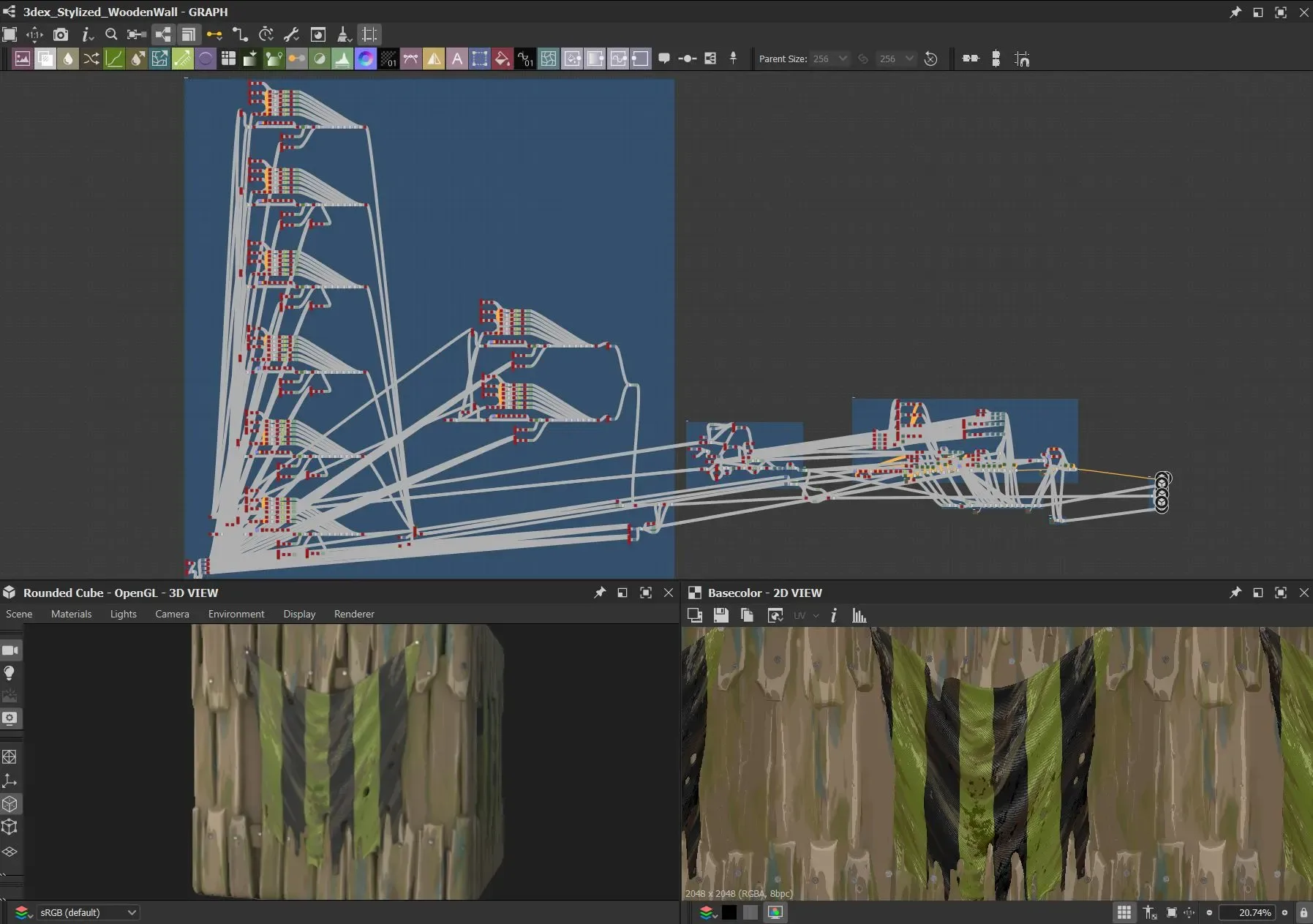Open the Parent Size height dropdown
The width and height of the screenshot is (1313, 924).
(x=896, y=59)
